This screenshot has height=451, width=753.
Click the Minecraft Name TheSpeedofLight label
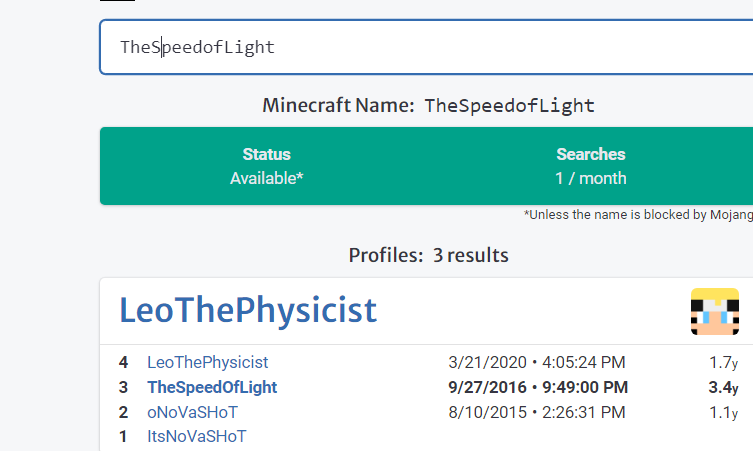tap(428, 105)
